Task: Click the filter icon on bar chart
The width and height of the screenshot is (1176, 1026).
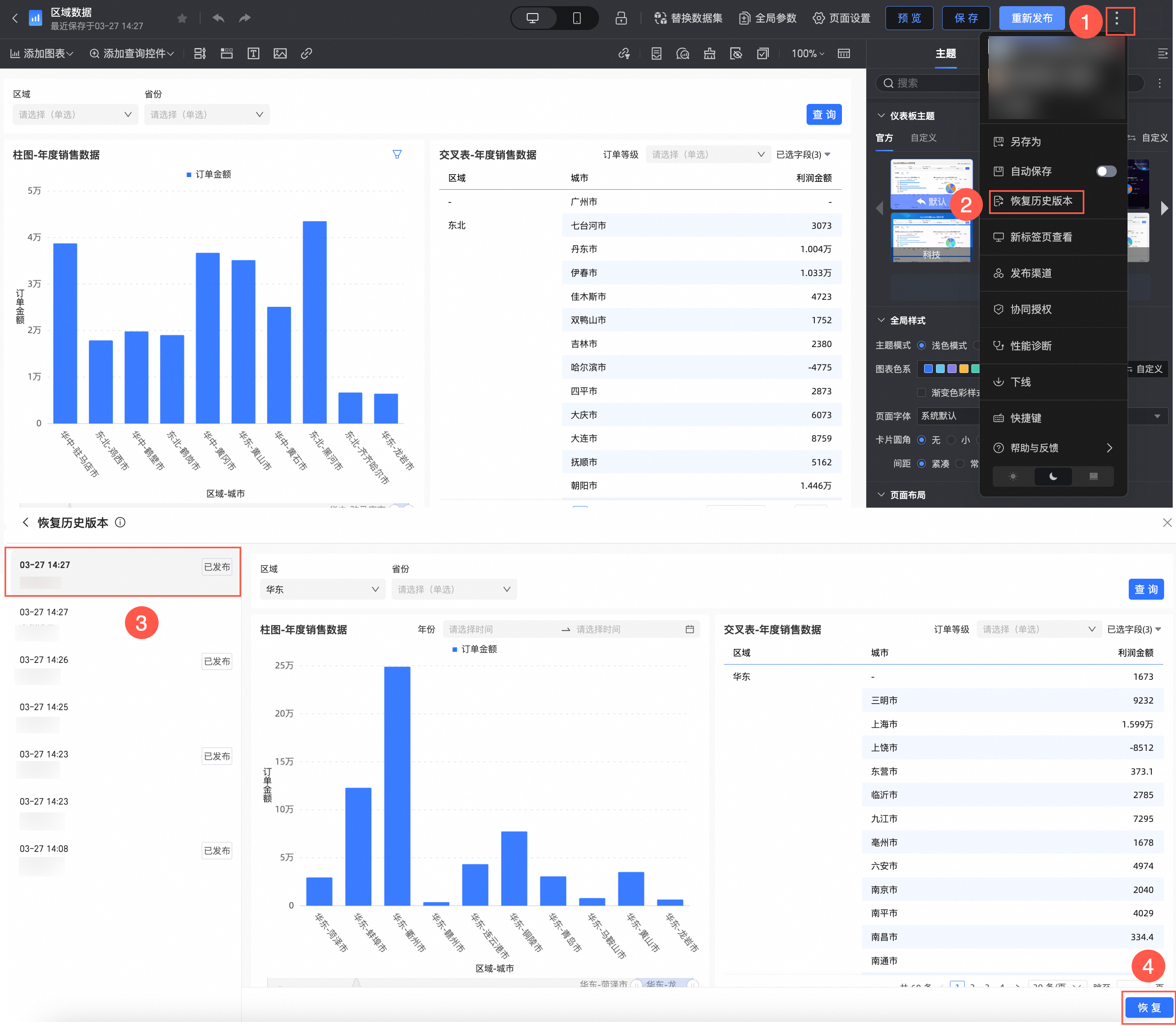Action: coord(397,154)
